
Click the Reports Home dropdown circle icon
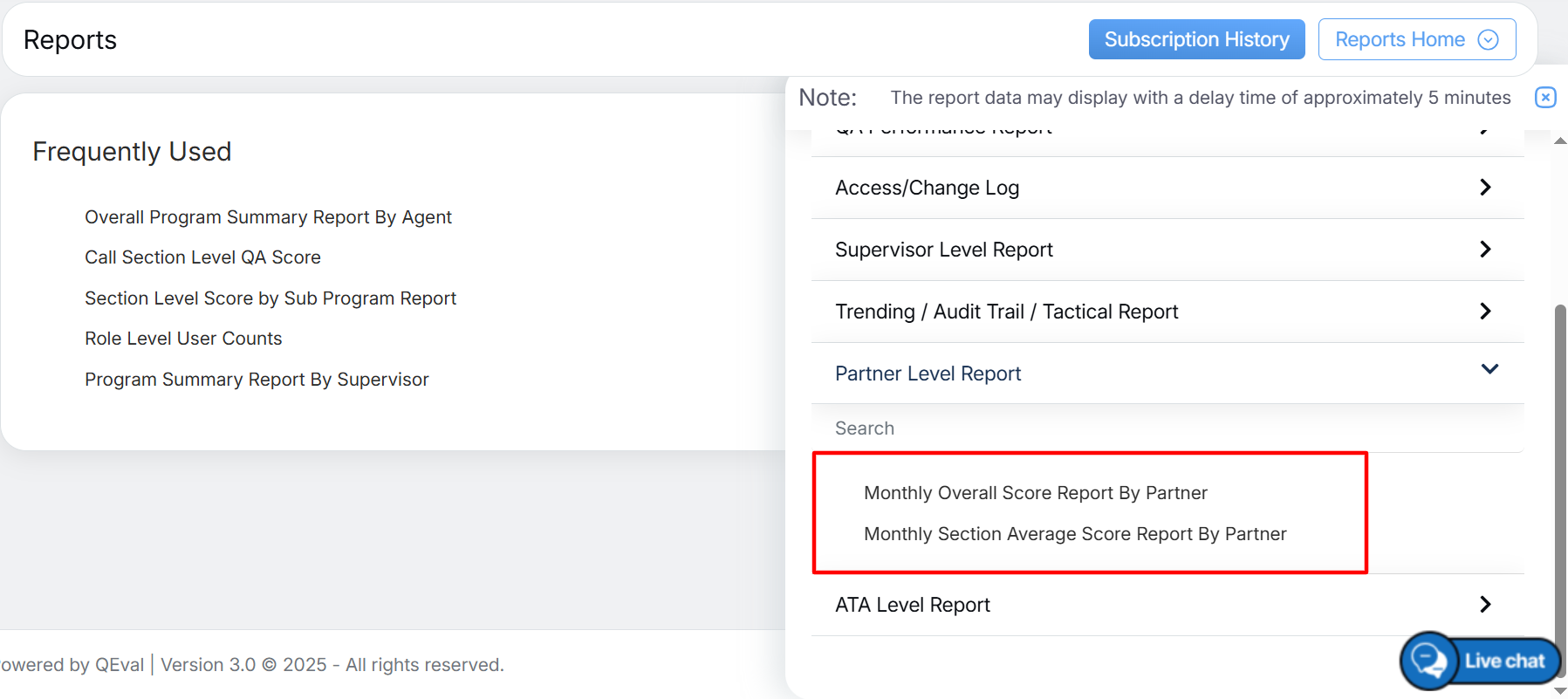click(1488, 40)
